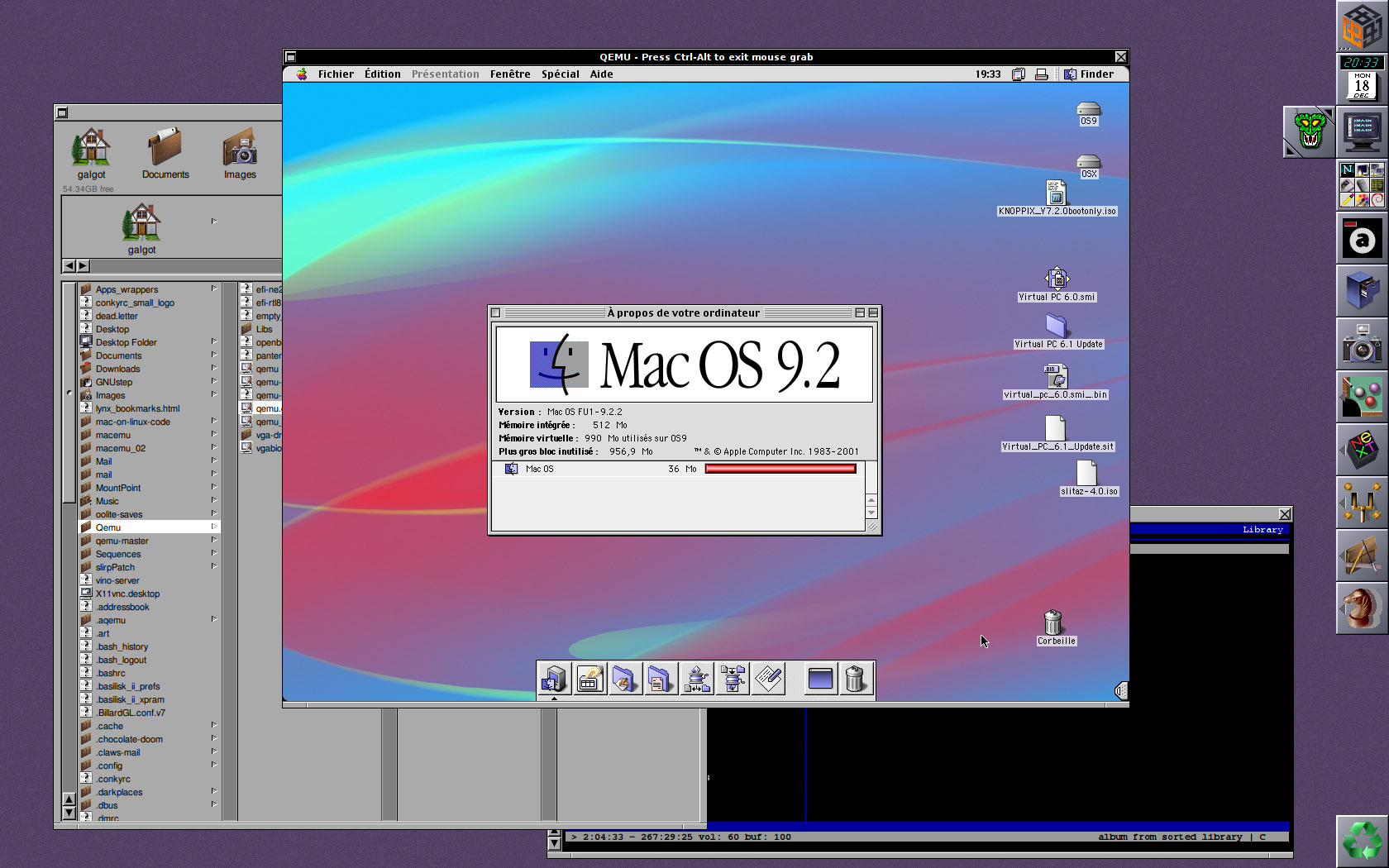Expand the Downloads folder arrow
This screenshot has height=868, width=1389.
(x=213, y=368)
